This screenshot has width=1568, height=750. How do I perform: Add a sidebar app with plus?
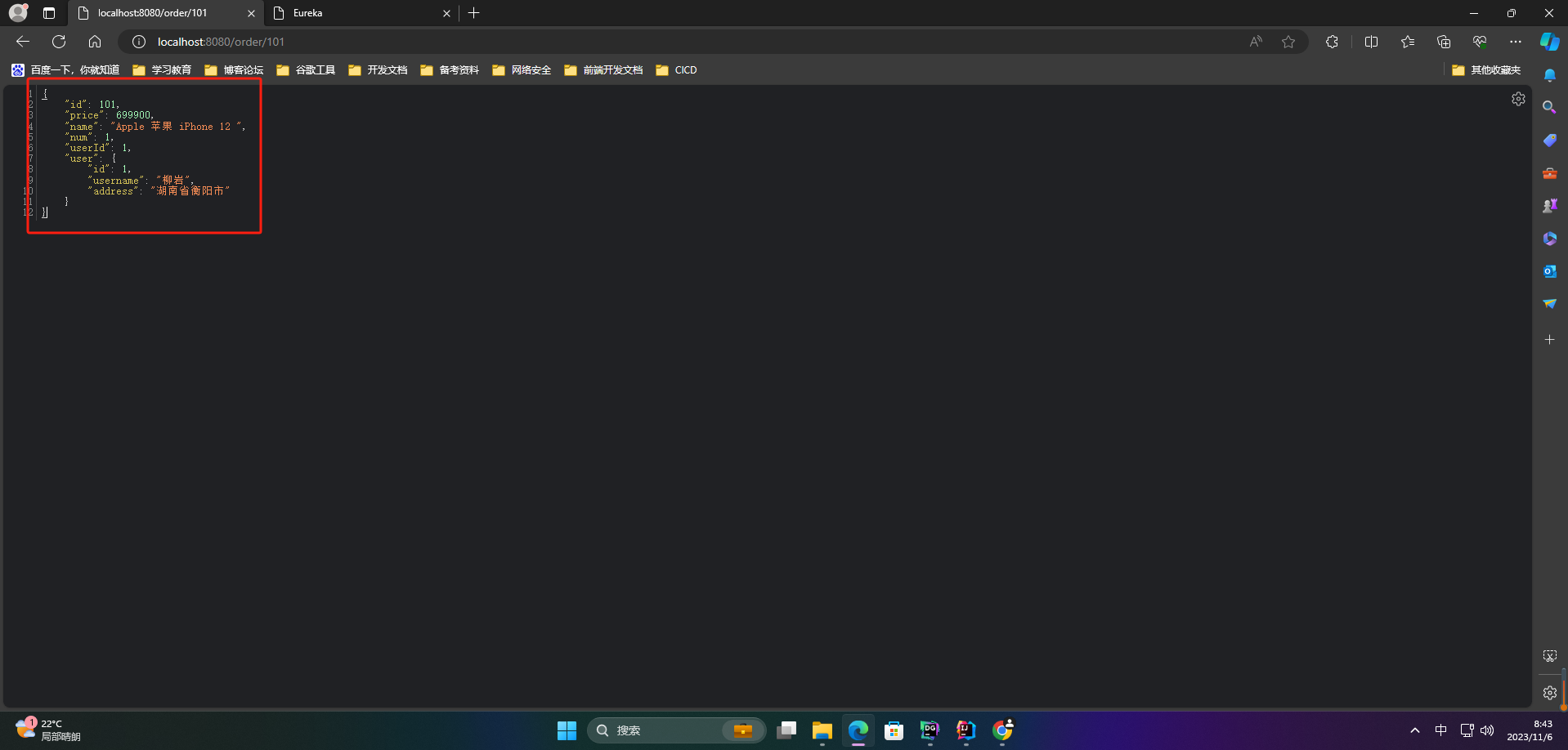(x=1549, y=339)
